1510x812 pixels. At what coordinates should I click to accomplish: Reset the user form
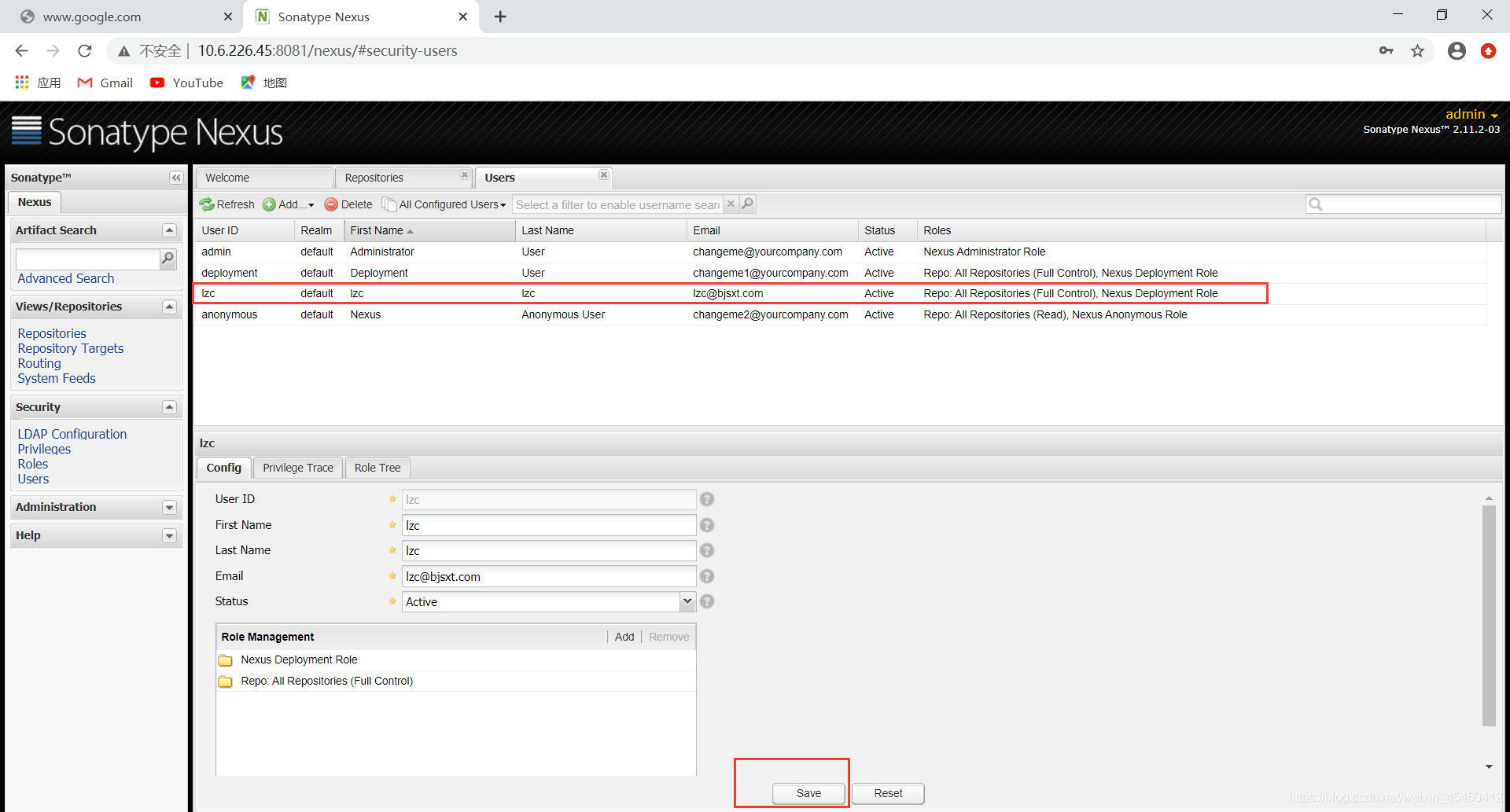pos(888,793)
